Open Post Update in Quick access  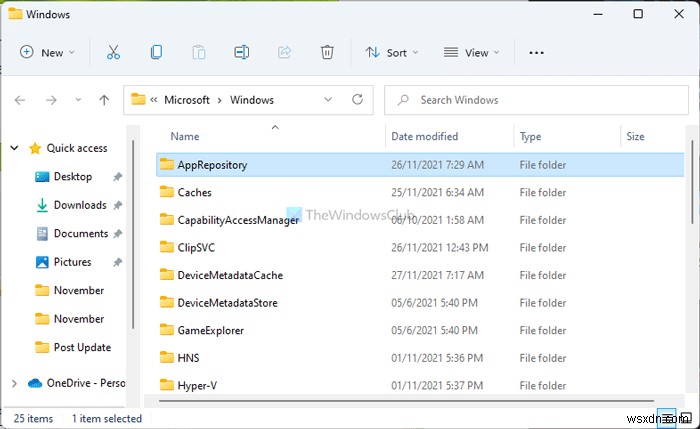click(x=82, y=347)
